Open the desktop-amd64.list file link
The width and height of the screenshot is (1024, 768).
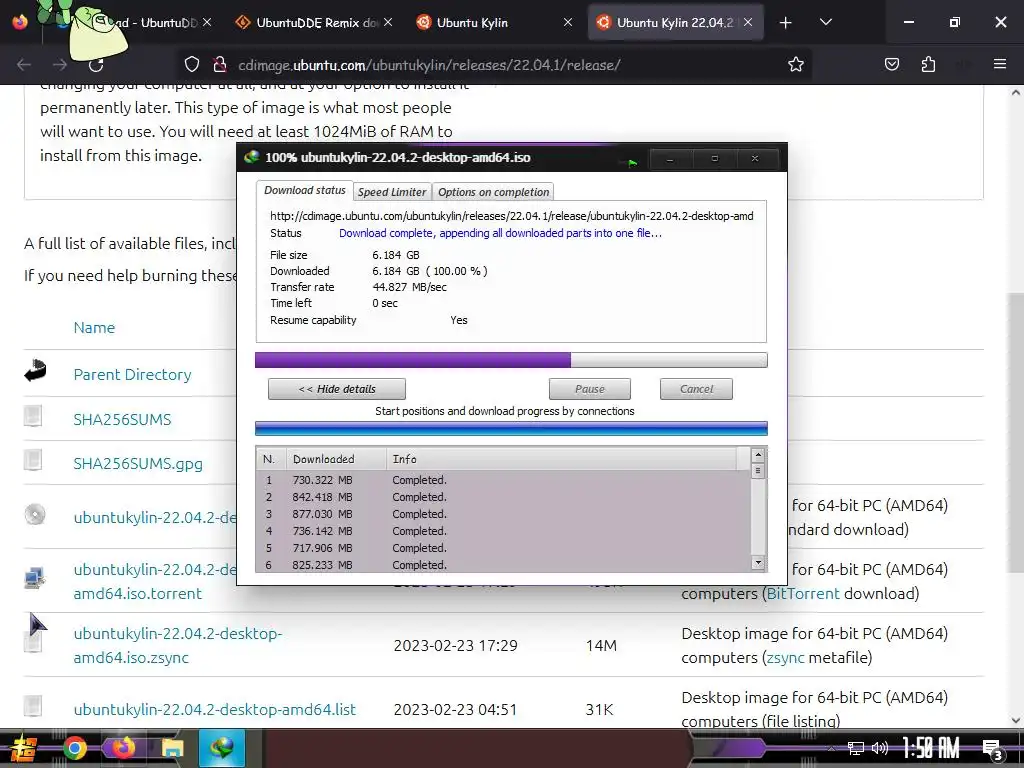(x=214, y=709)
